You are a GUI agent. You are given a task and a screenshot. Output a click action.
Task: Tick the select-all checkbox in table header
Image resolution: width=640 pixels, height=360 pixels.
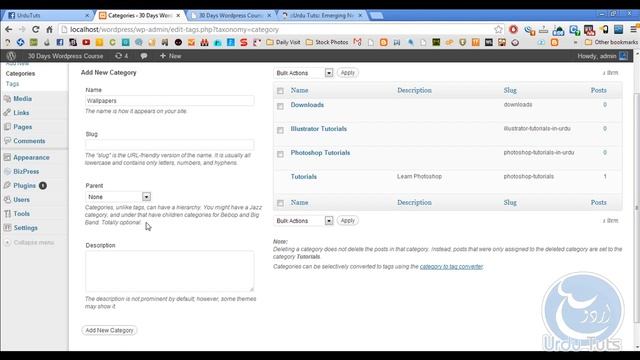(x=280, y=91)
